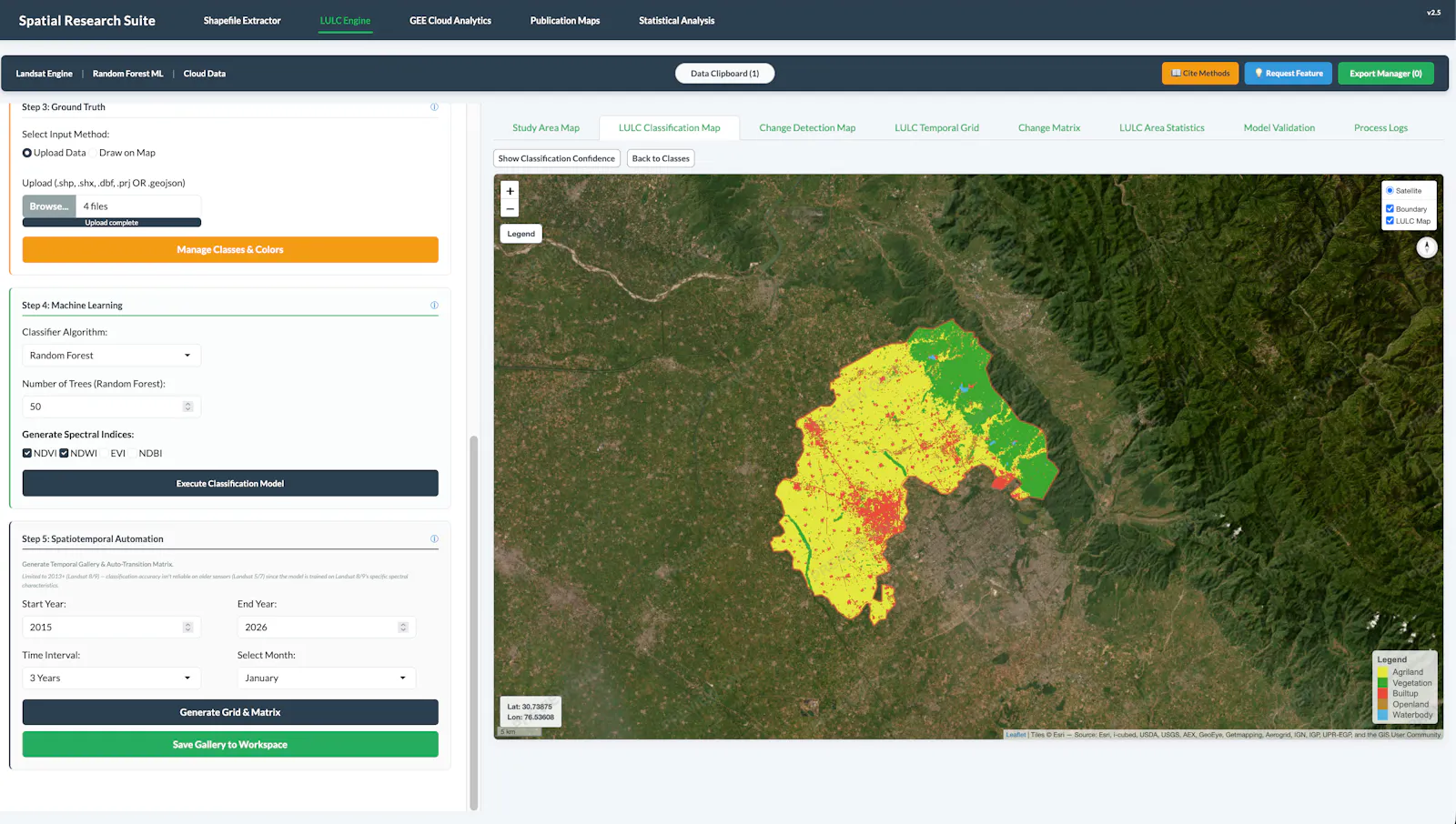The image size is (1456, 824).
Task: Toggle the Boundary layer checkbox
Action: pos(1390,209)
